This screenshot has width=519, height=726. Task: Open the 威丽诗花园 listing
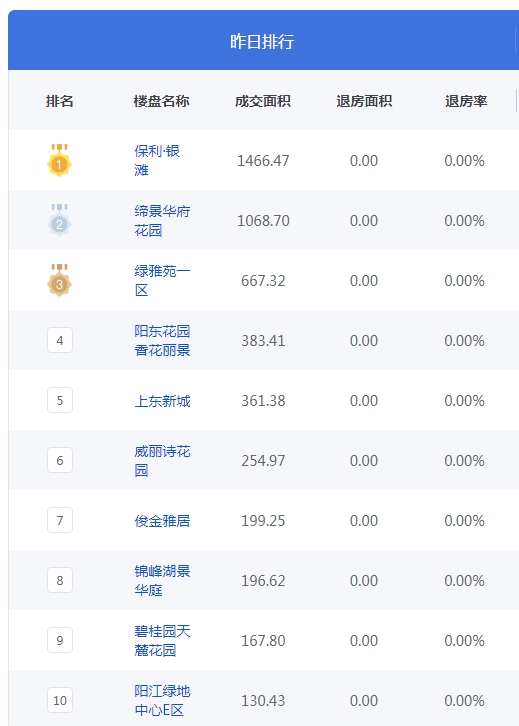tap(162, 460)
